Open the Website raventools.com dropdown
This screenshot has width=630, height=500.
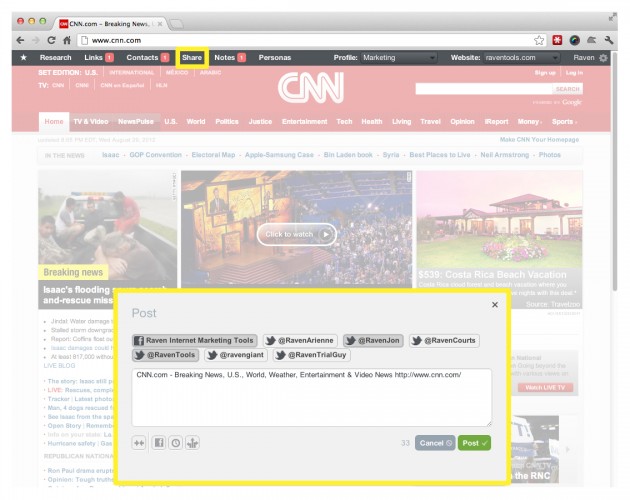coord(522,57)
